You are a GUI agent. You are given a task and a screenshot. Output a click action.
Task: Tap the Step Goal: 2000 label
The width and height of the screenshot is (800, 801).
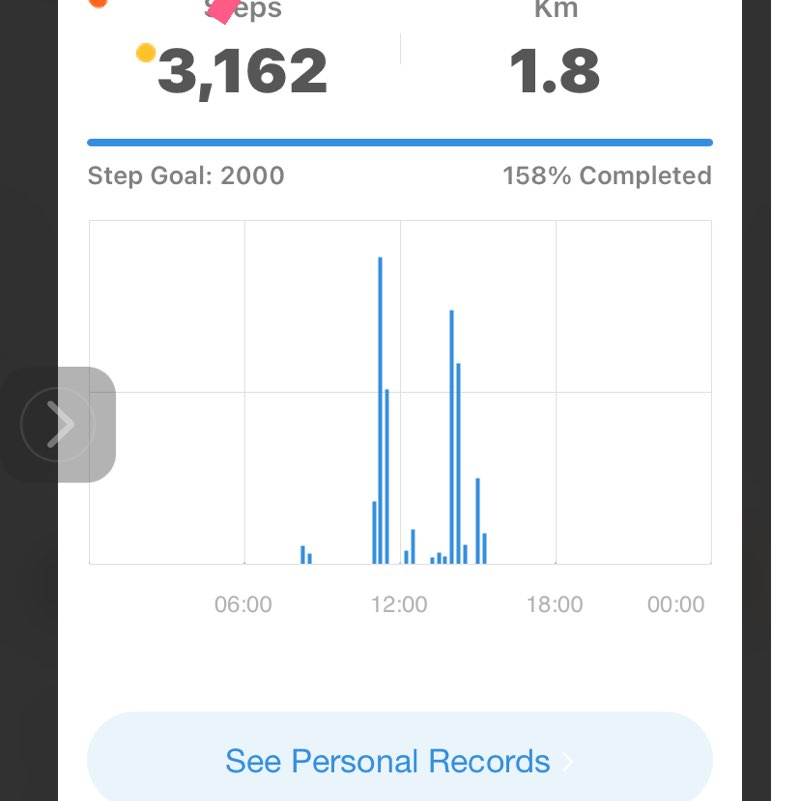point(186,176)
